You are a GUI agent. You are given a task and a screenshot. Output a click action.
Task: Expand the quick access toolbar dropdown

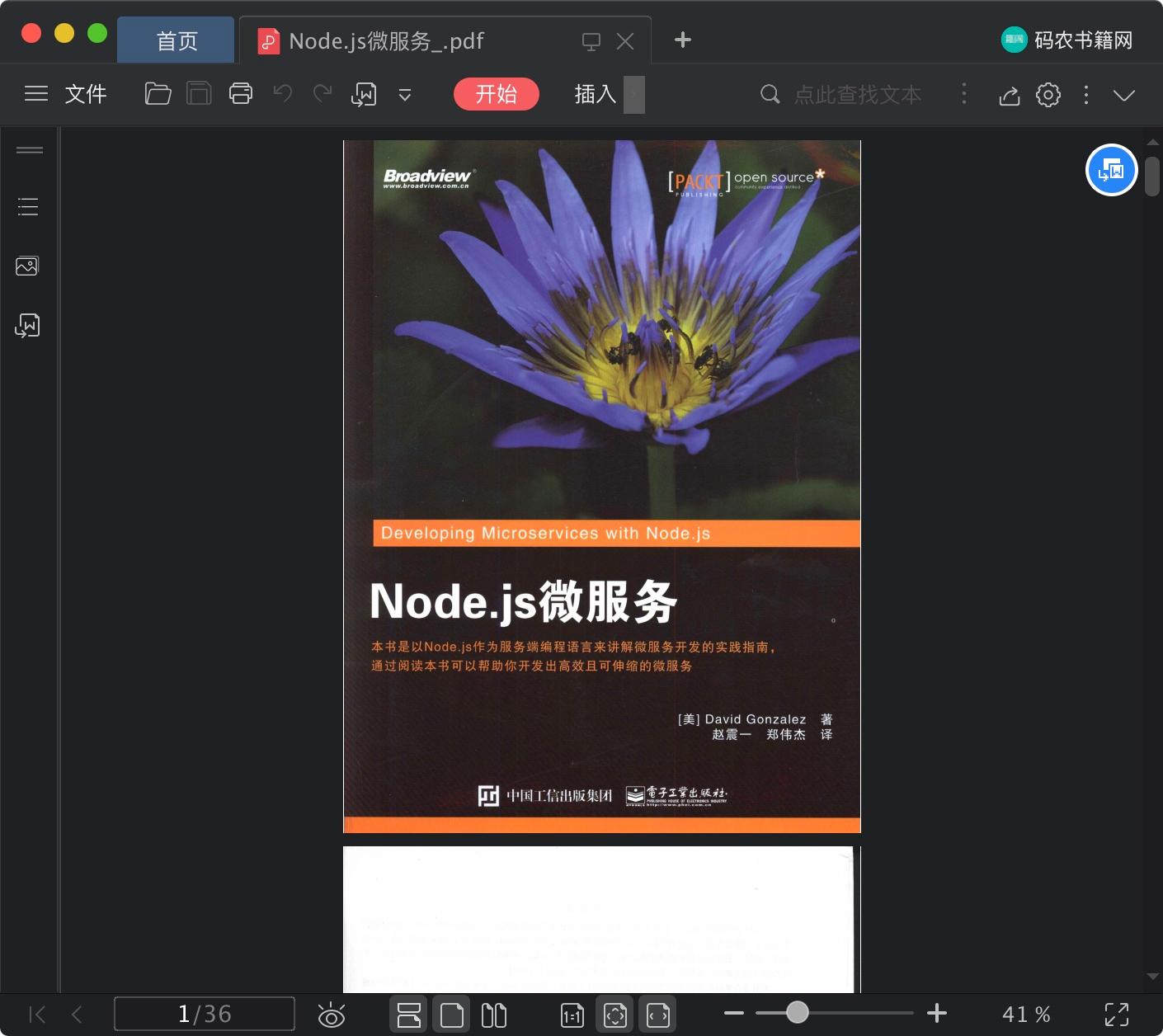(405, 95)
